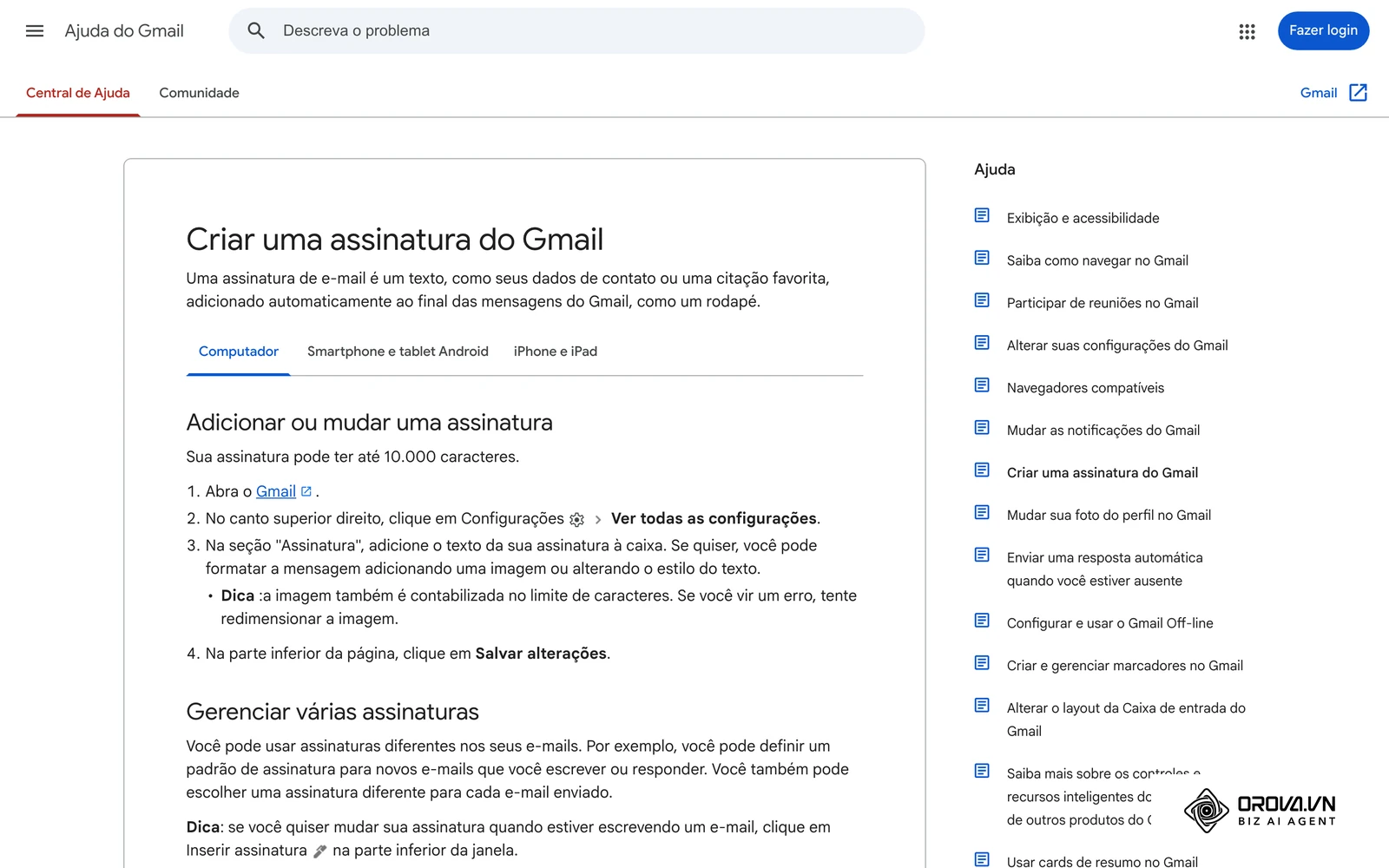Click article icon beside Navegadores compatíveis
The height and width of the screenshot is (868, 1389).
982,385
